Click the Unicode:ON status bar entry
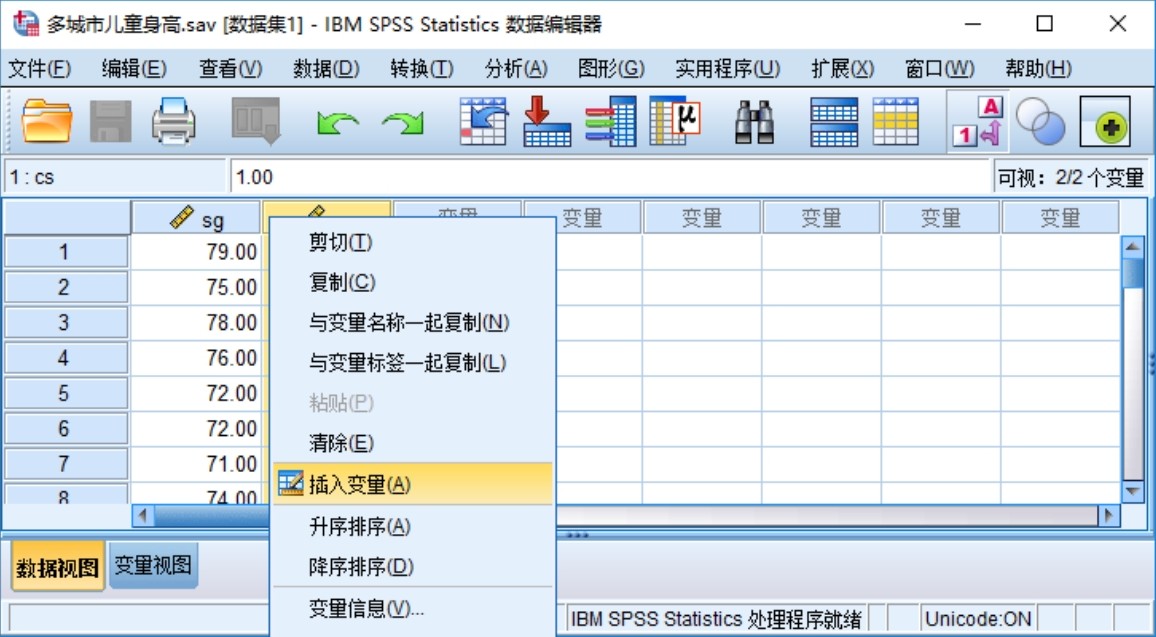 click(x=978, y=619)
